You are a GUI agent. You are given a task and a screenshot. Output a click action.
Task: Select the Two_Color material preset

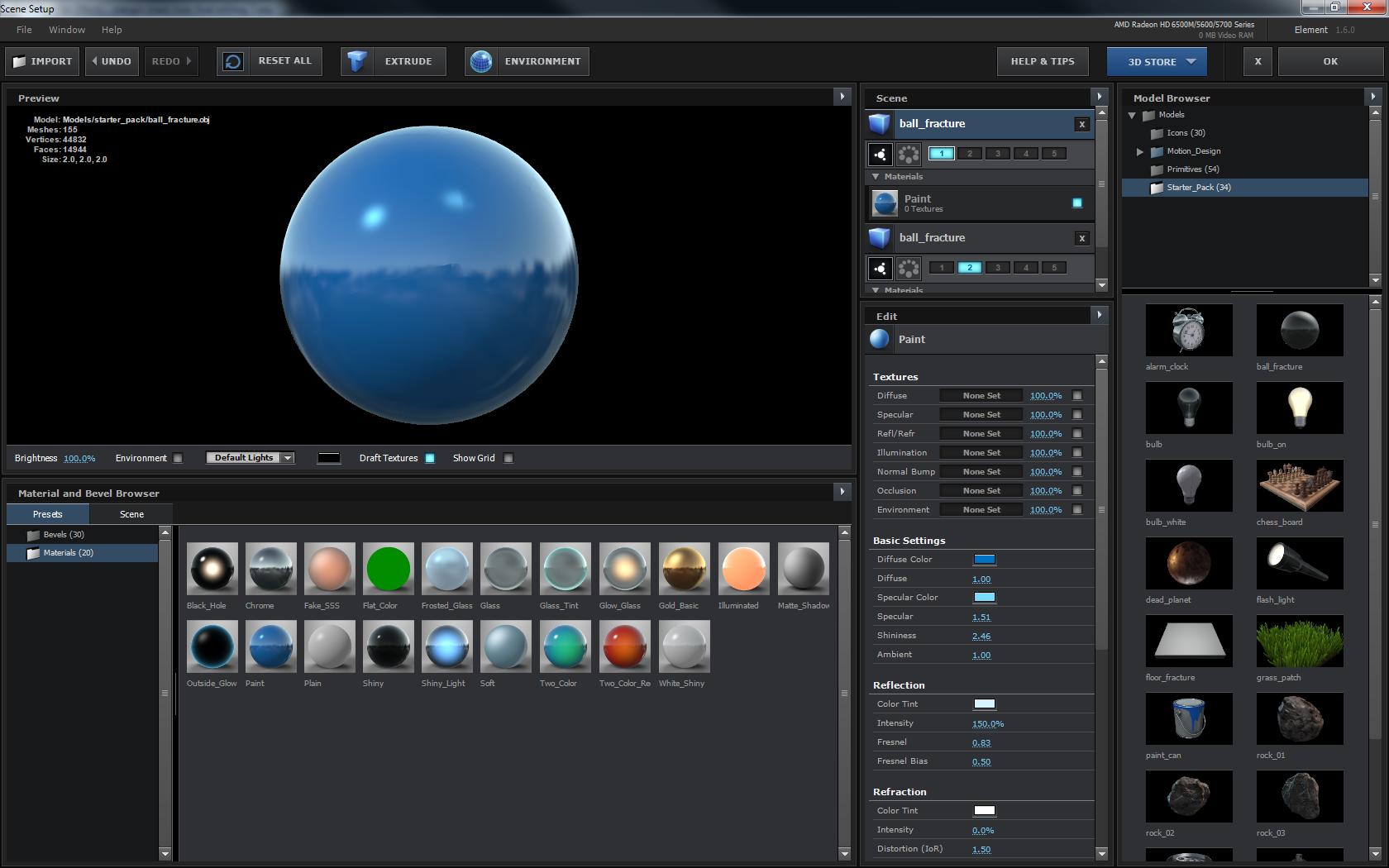pyautogui.click(x=566, y=646)
